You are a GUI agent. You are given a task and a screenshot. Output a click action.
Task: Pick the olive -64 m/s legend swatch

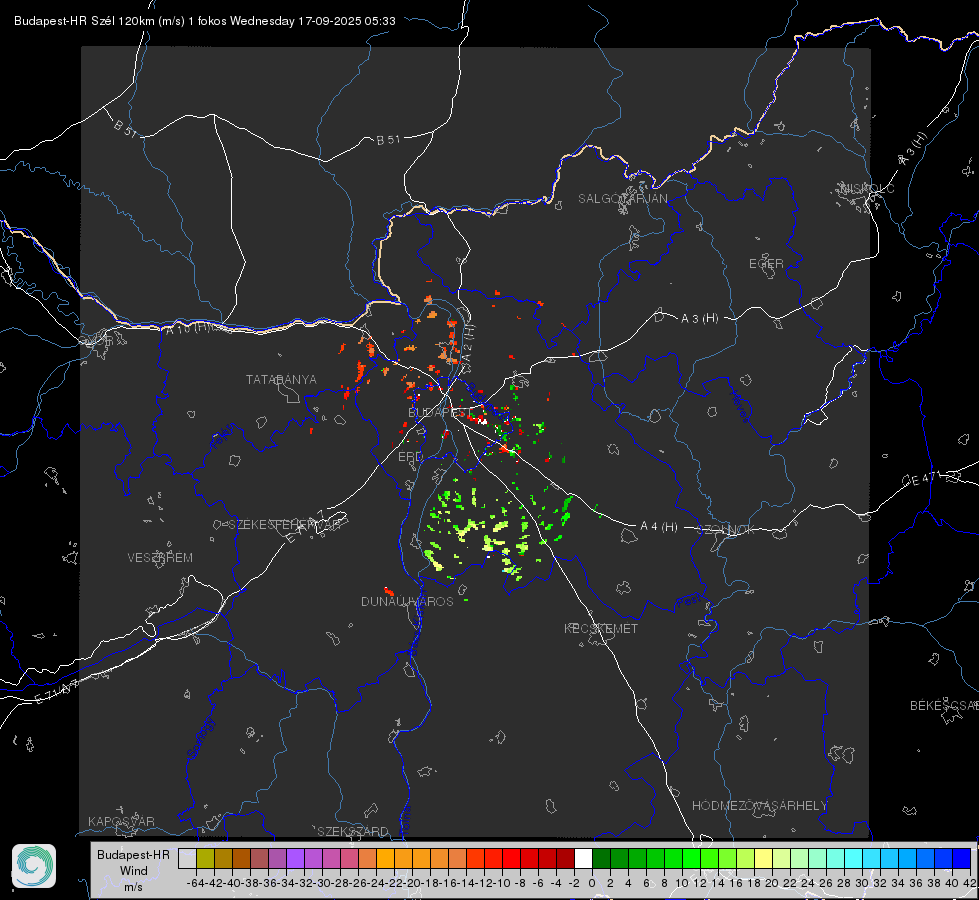[x=204, y=858]
